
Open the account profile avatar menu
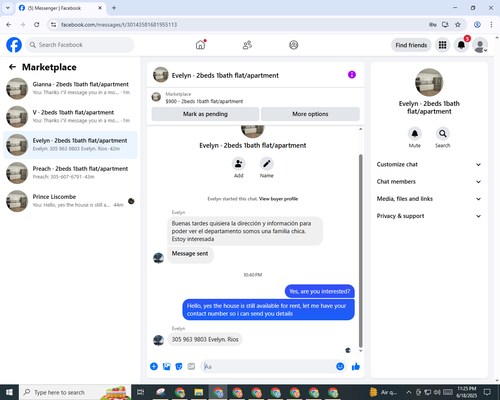click(480, 45)
